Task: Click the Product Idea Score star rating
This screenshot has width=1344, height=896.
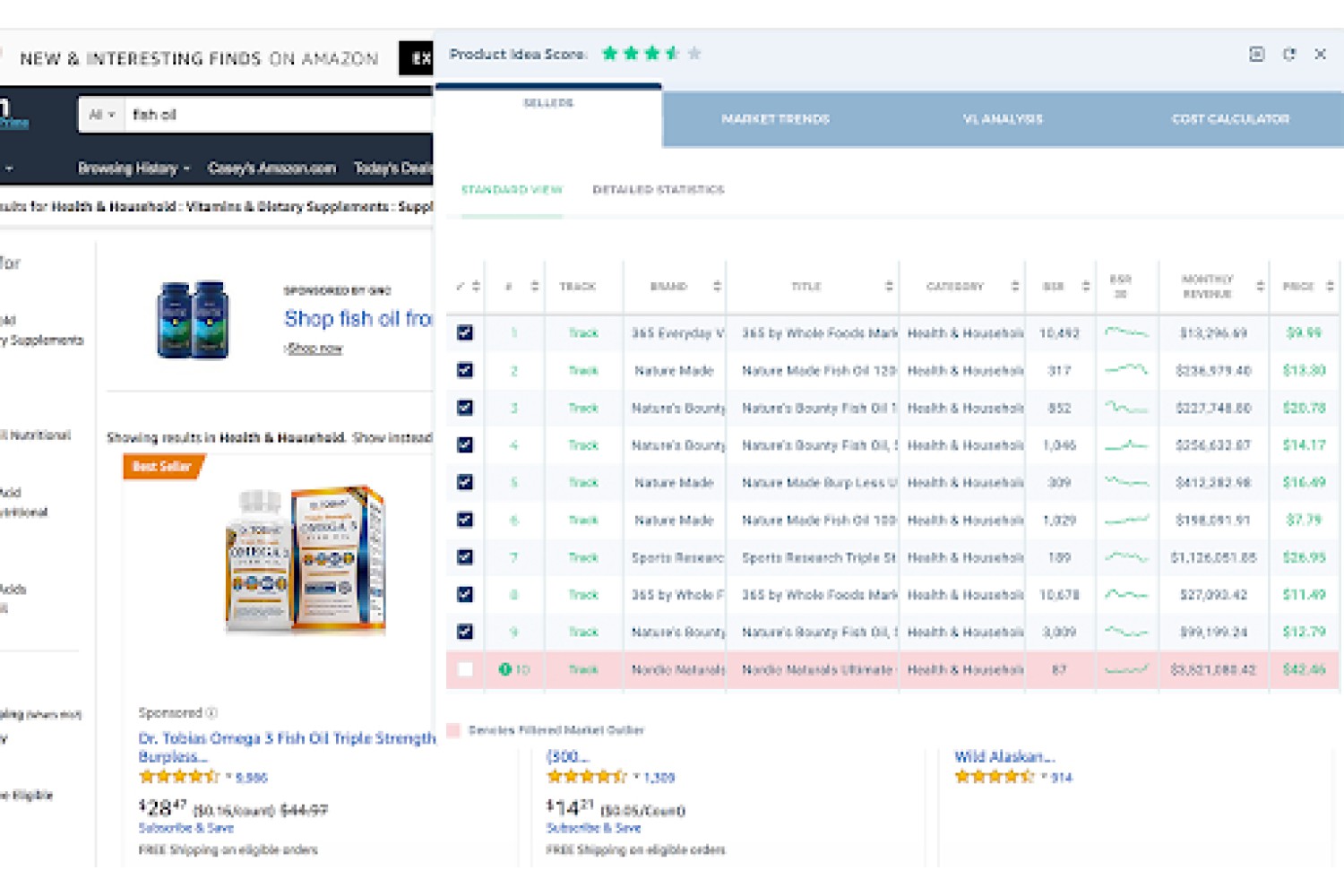Action: 651,54
